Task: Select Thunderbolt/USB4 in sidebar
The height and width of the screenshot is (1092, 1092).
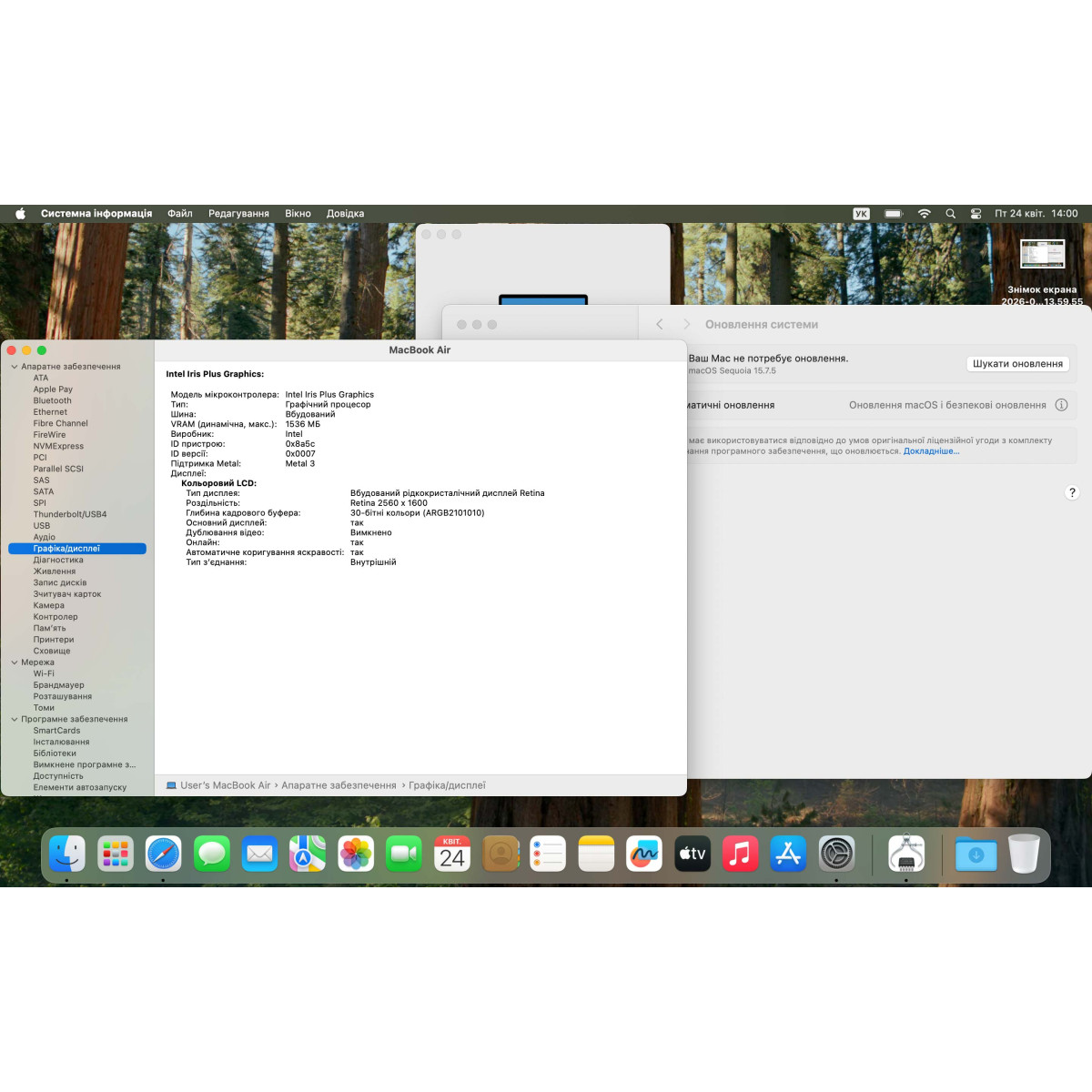Action: click(70, 514)
